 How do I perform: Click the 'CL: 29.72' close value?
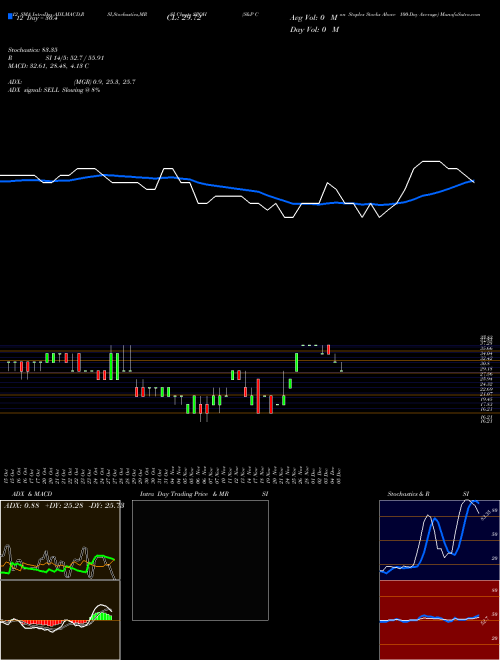pos(184,18)
